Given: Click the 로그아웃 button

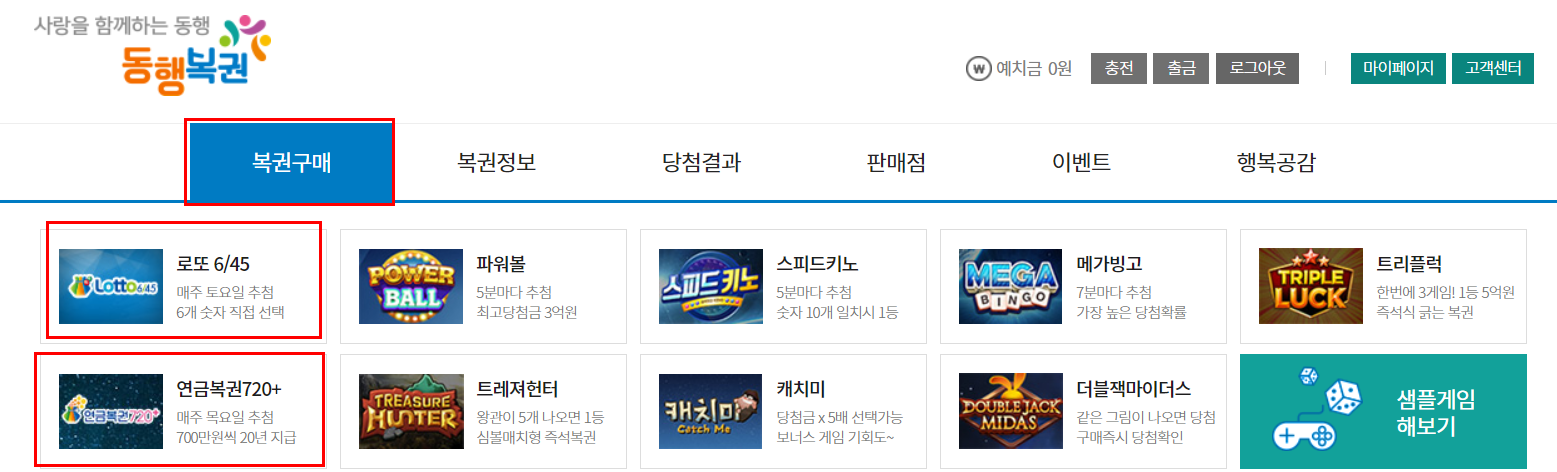Looking at the screenshot, I should (x=1257, y=68).
